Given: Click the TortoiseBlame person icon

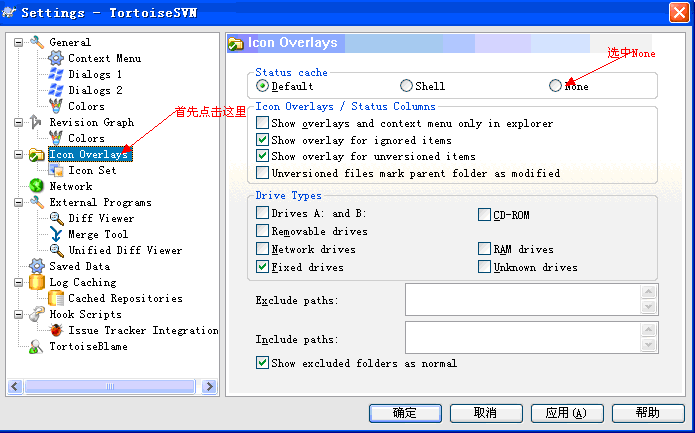Looking at the screenshot, I should click(x=36, y=346).
